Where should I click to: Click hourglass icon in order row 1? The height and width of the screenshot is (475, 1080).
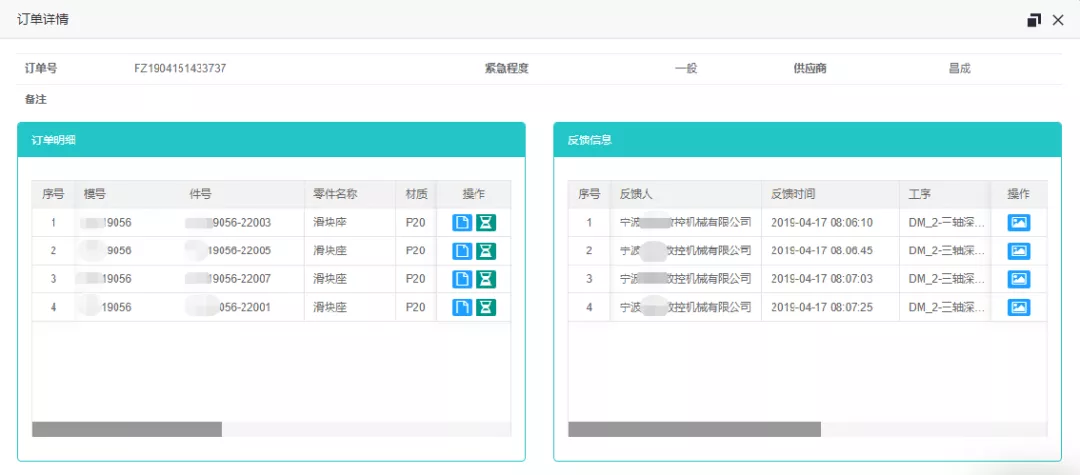pyautogui.click(x=486, y=223)
